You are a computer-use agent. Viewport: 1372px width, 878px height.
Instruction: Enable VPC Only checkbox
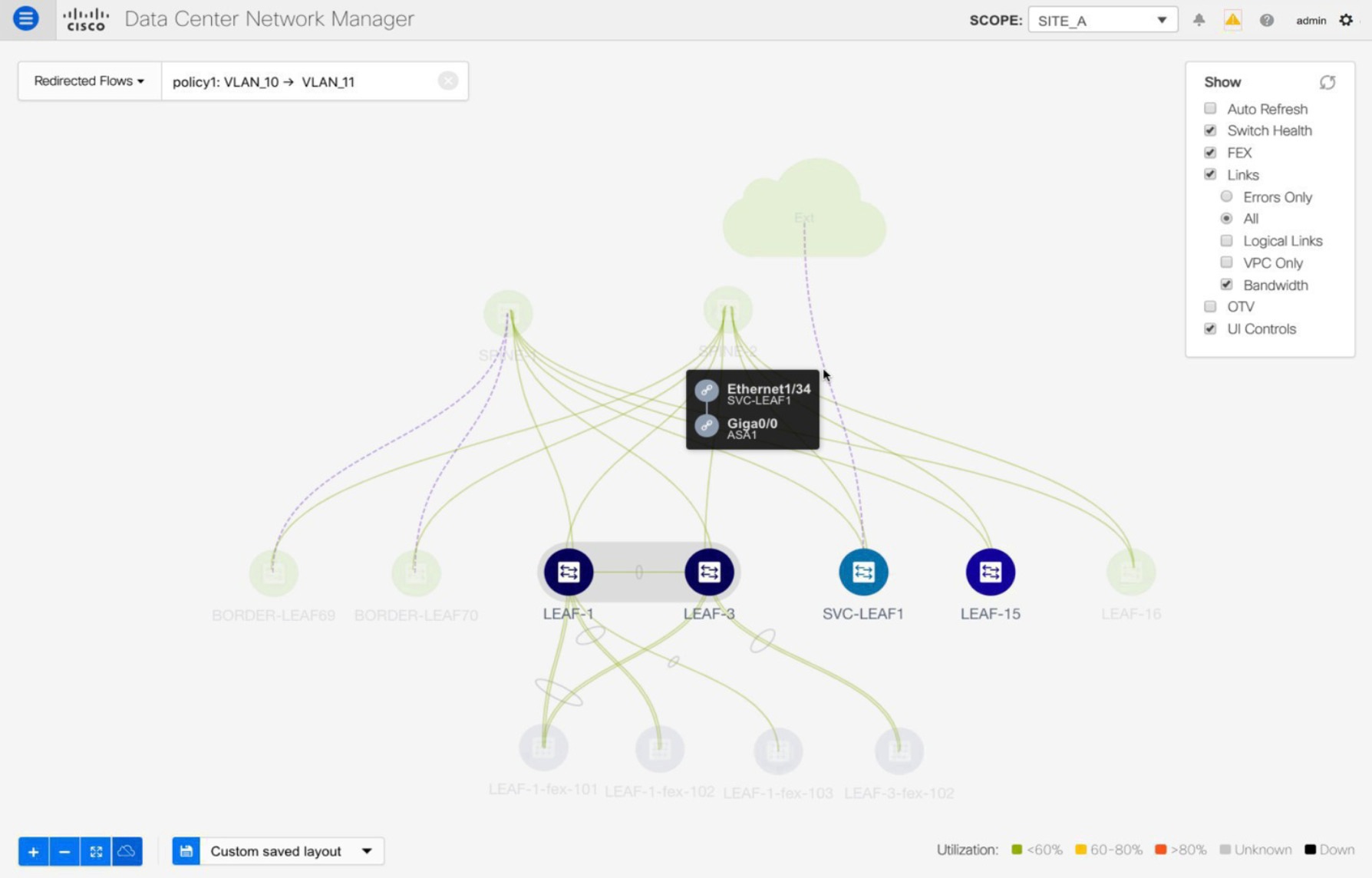(x=1226, y=262)
